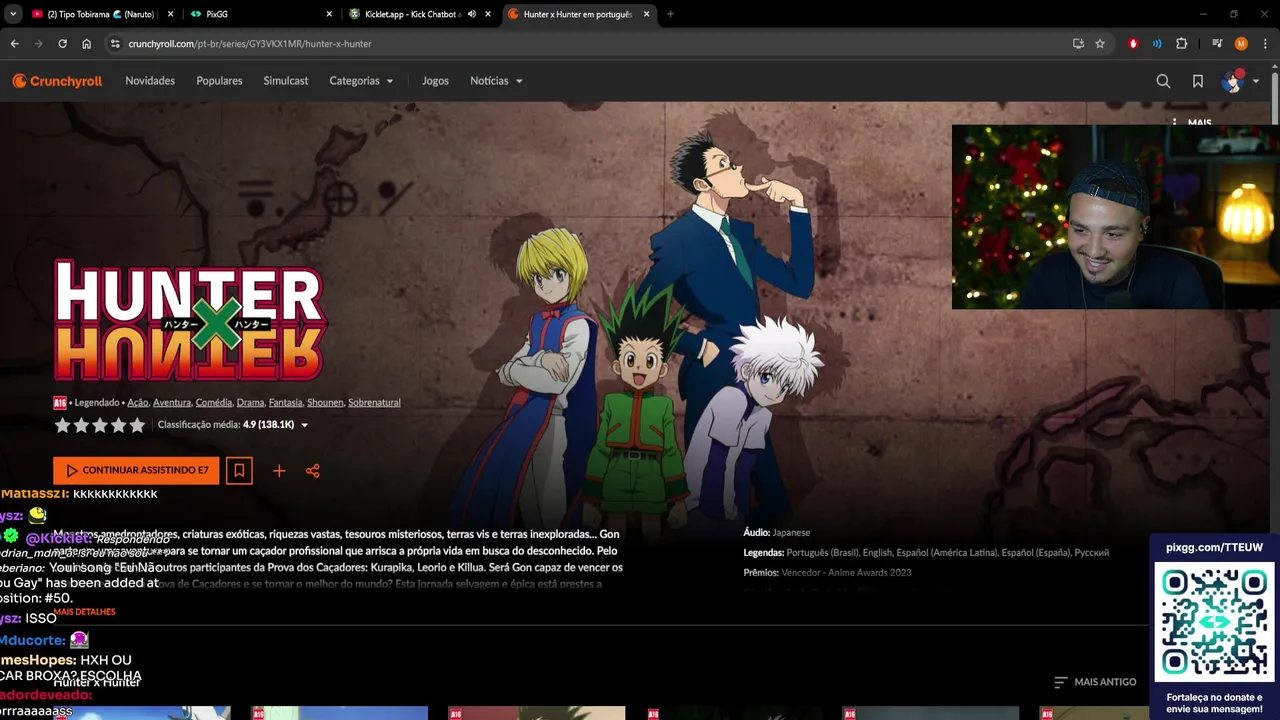1280x720 pixels.
Task: Open the Chrome profile avatar M
Action: [x=1241, y=44]
